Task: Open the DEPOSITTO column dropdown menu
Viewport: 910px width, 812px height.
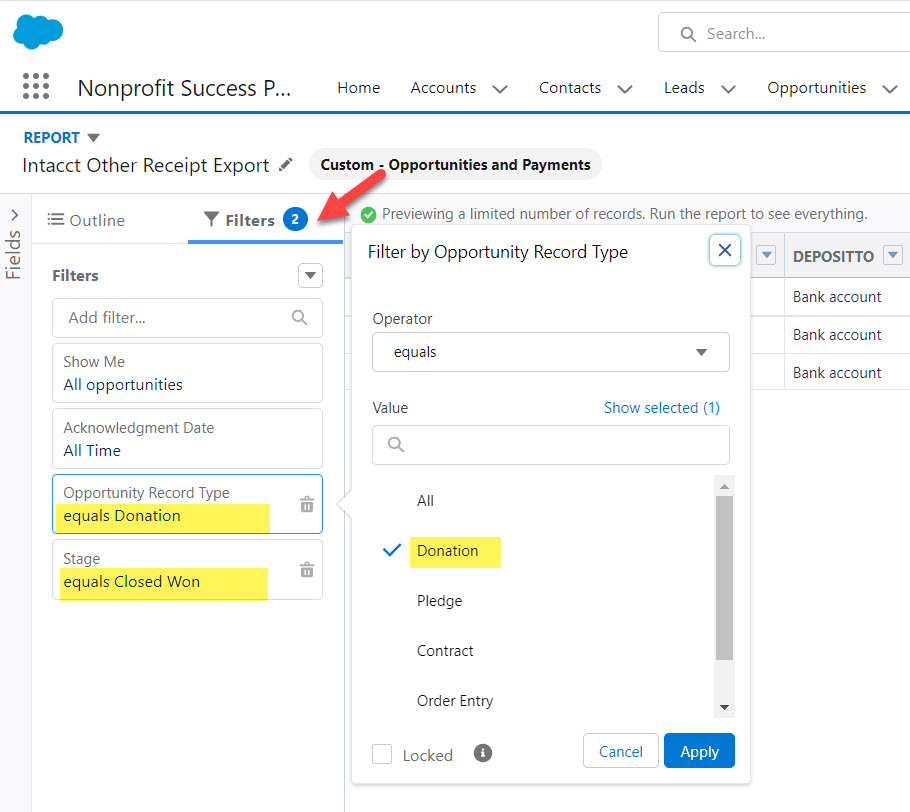Action: pos(893,256)
